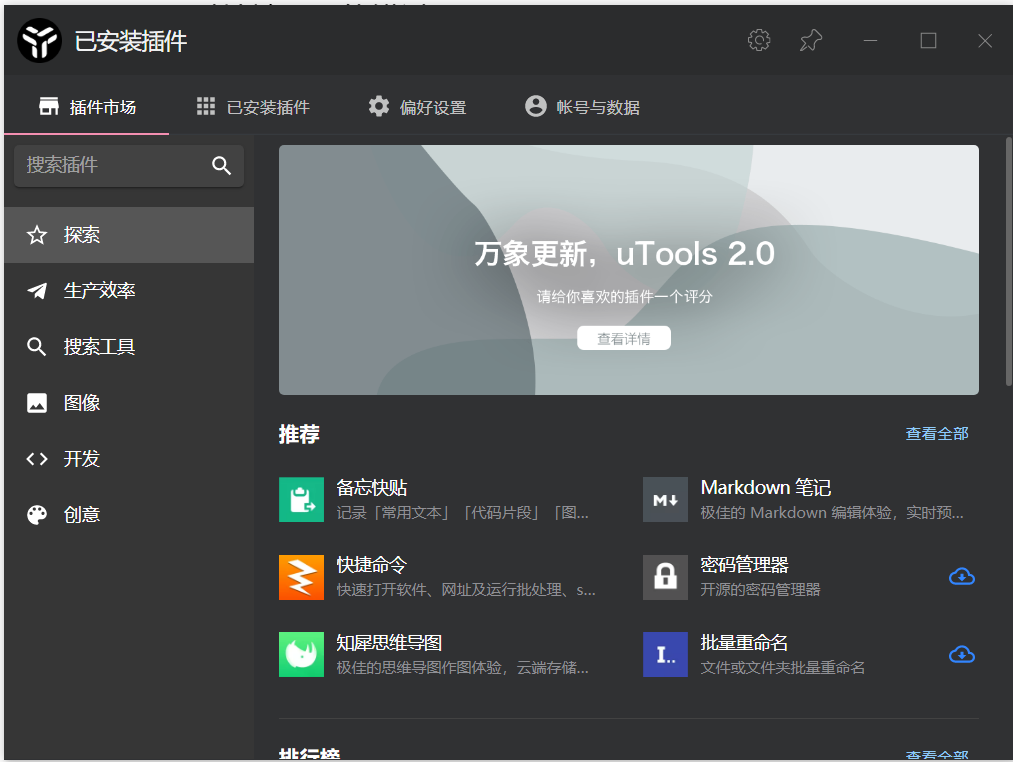Open Markdown 笔记 plugin title
1013x762 pixels.
click(766, 487)
